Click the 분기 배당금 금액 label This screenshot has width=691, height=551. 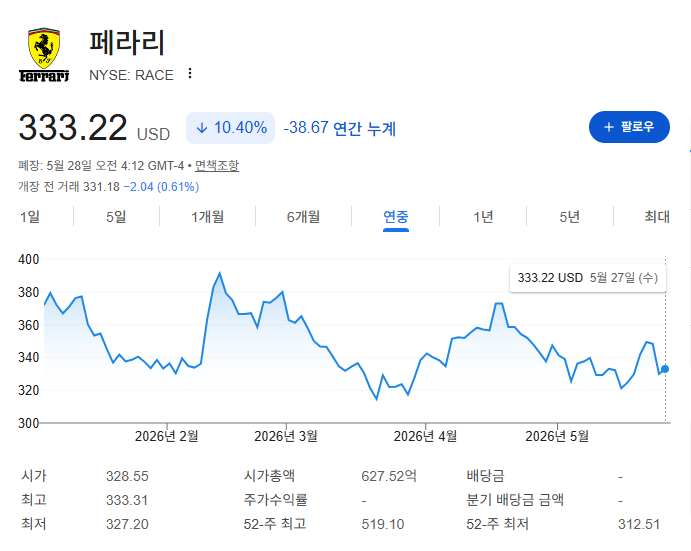tap(515, 500)
